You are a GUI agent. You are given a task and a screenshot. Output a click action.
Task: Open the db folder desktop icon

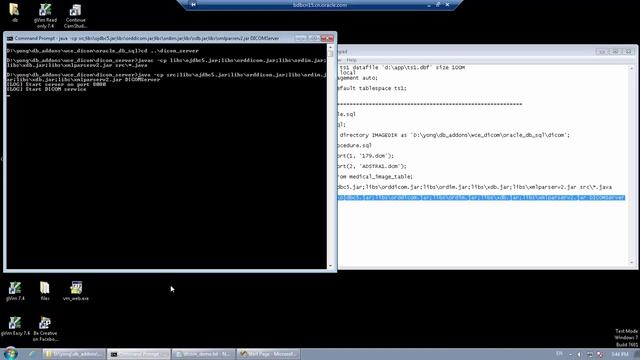(x=14, y=12)
